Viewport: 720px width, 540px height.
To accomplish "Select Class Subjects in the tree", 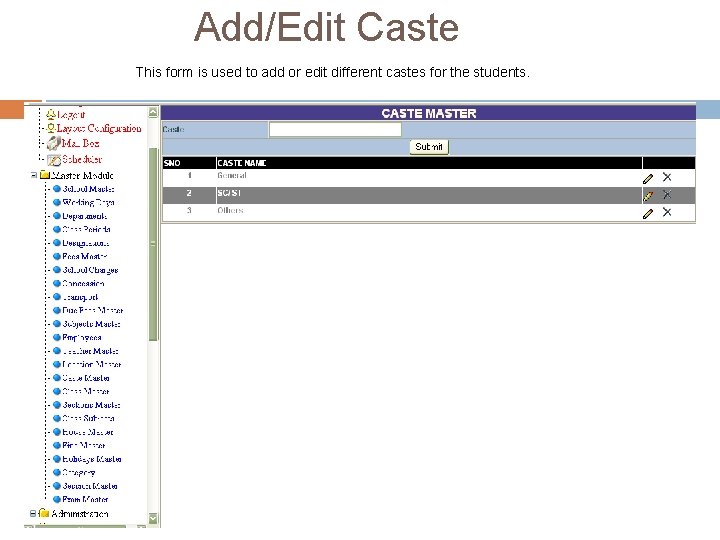I will click(x=88, y=418).
